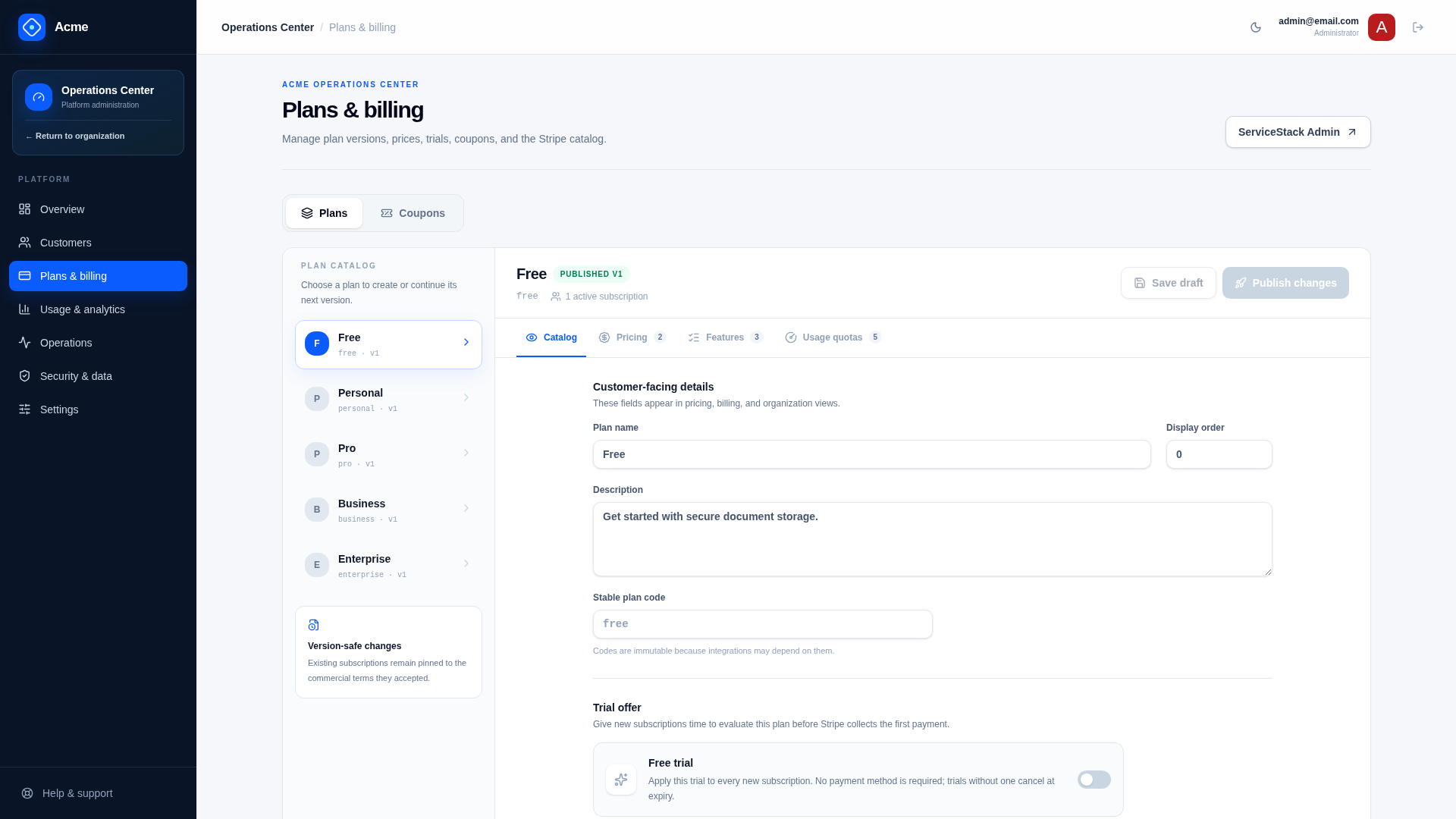
Task: Click the Version-safe changes card icon
Action: (314, 625)
